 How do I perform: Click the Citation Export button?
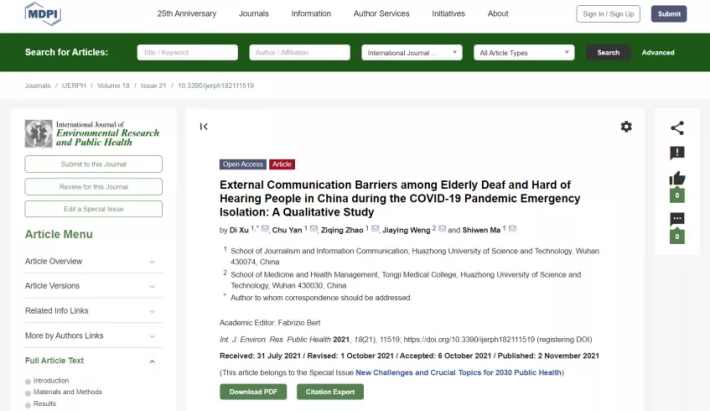(x=330, y=391)
